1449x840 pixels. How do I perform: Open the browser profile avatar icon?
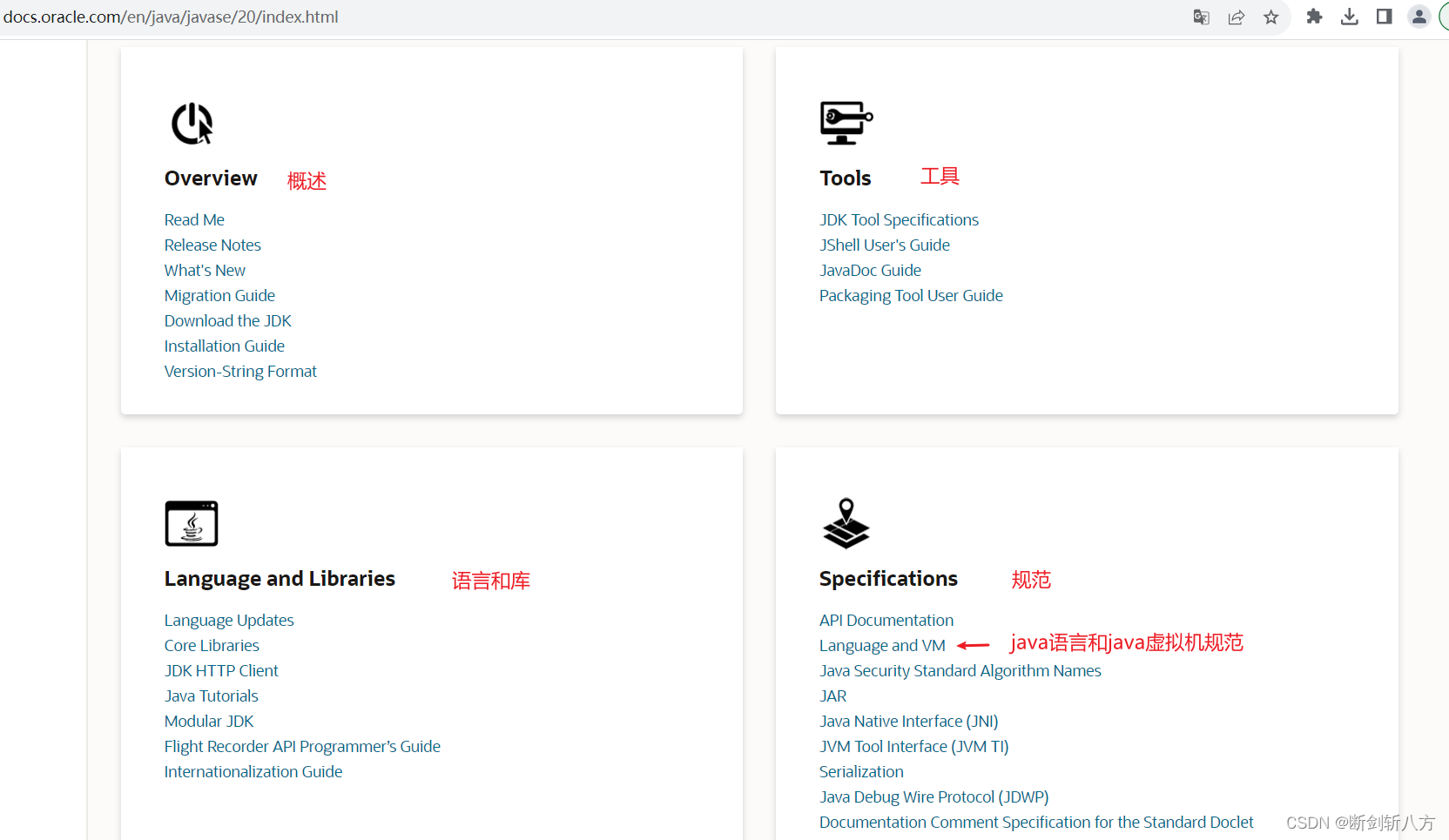[x=1419, y=17]
